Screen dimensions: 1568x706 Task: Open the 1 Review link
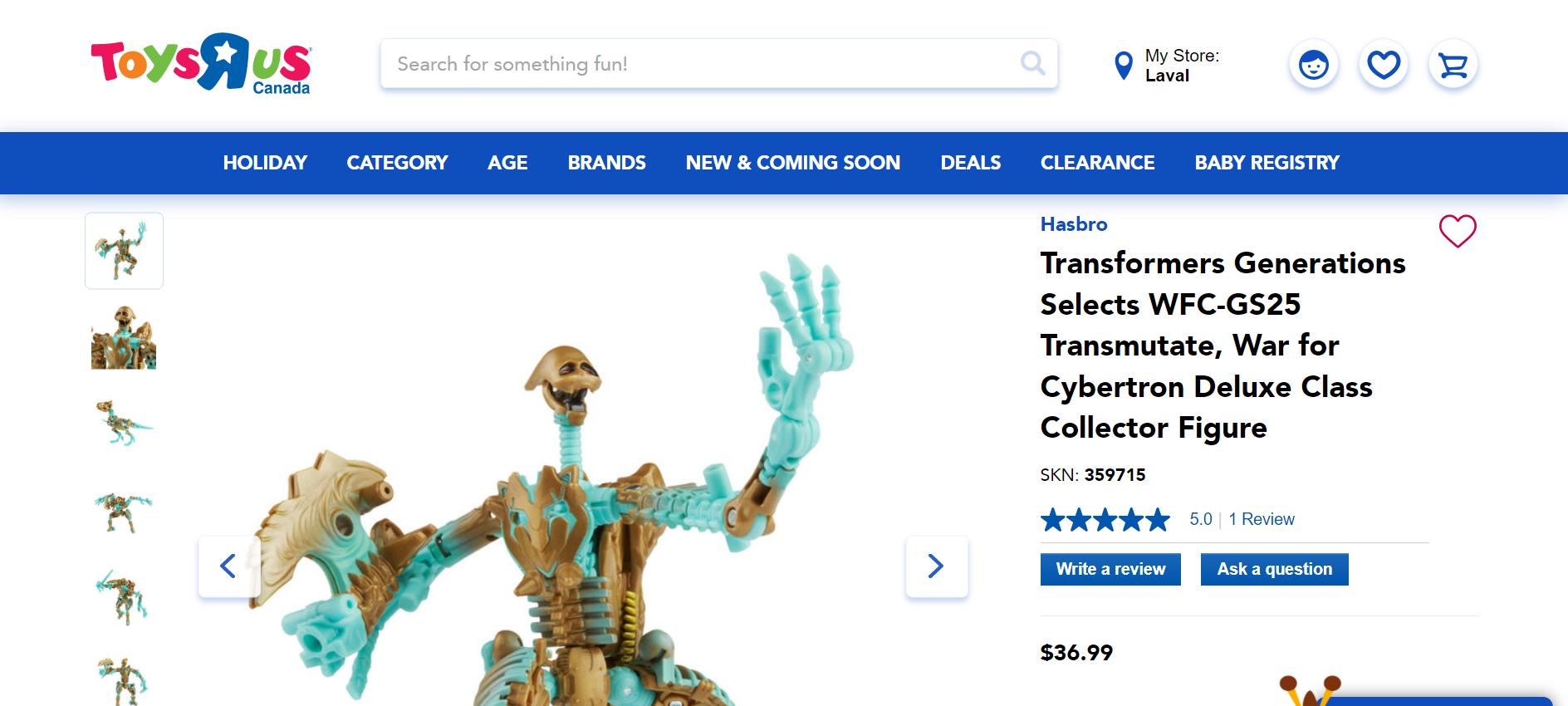(x=1262, y=519)
